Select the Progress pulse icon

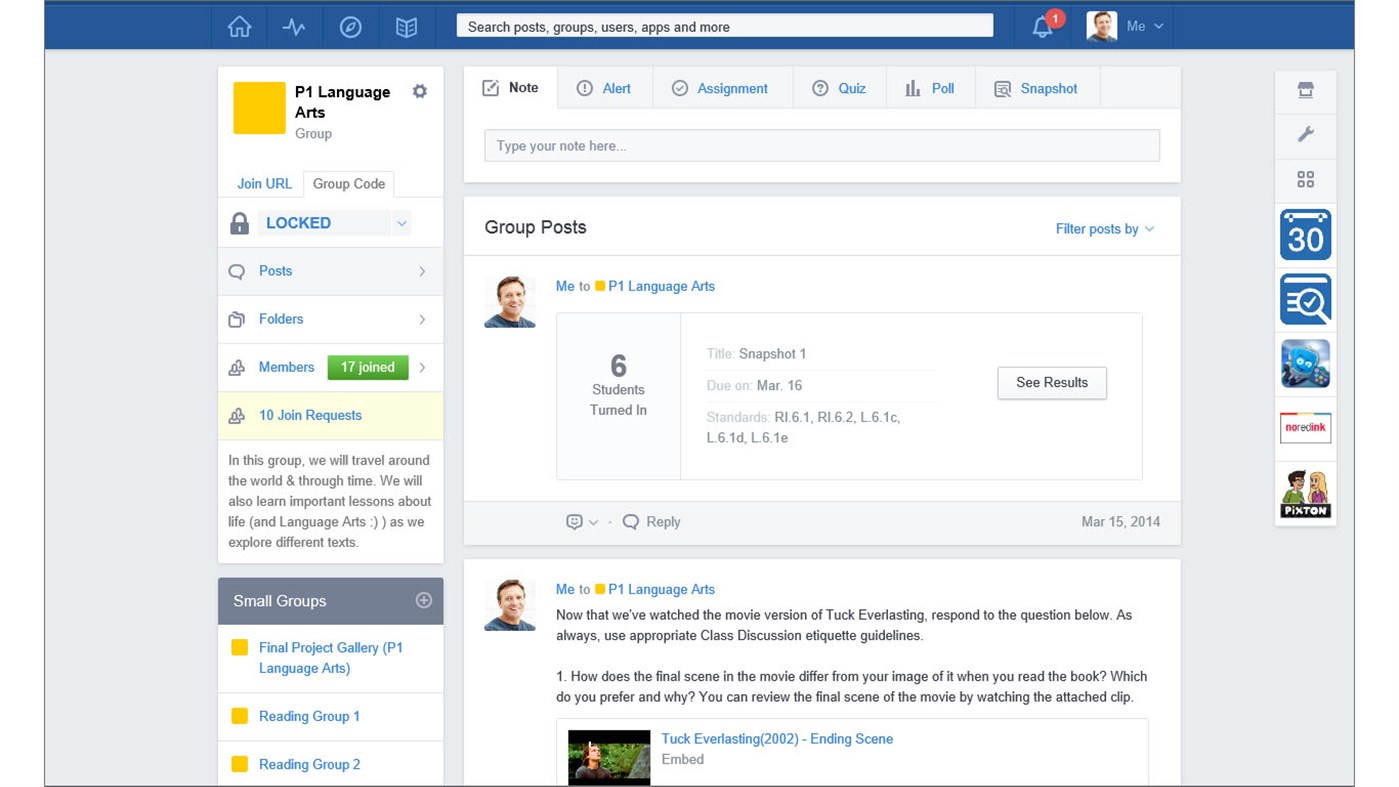click(294, 27)
